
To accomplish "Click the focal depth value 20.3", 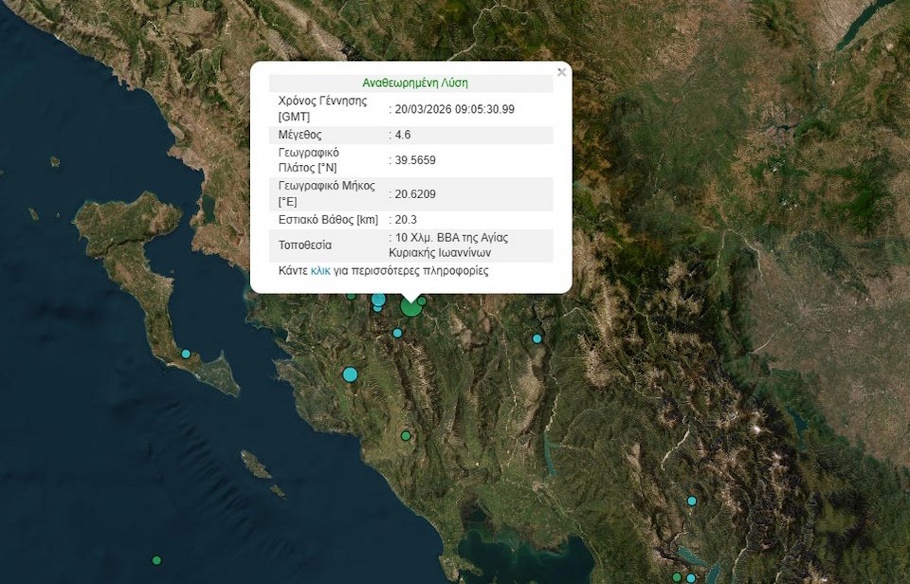I will (x=406, y=219).
